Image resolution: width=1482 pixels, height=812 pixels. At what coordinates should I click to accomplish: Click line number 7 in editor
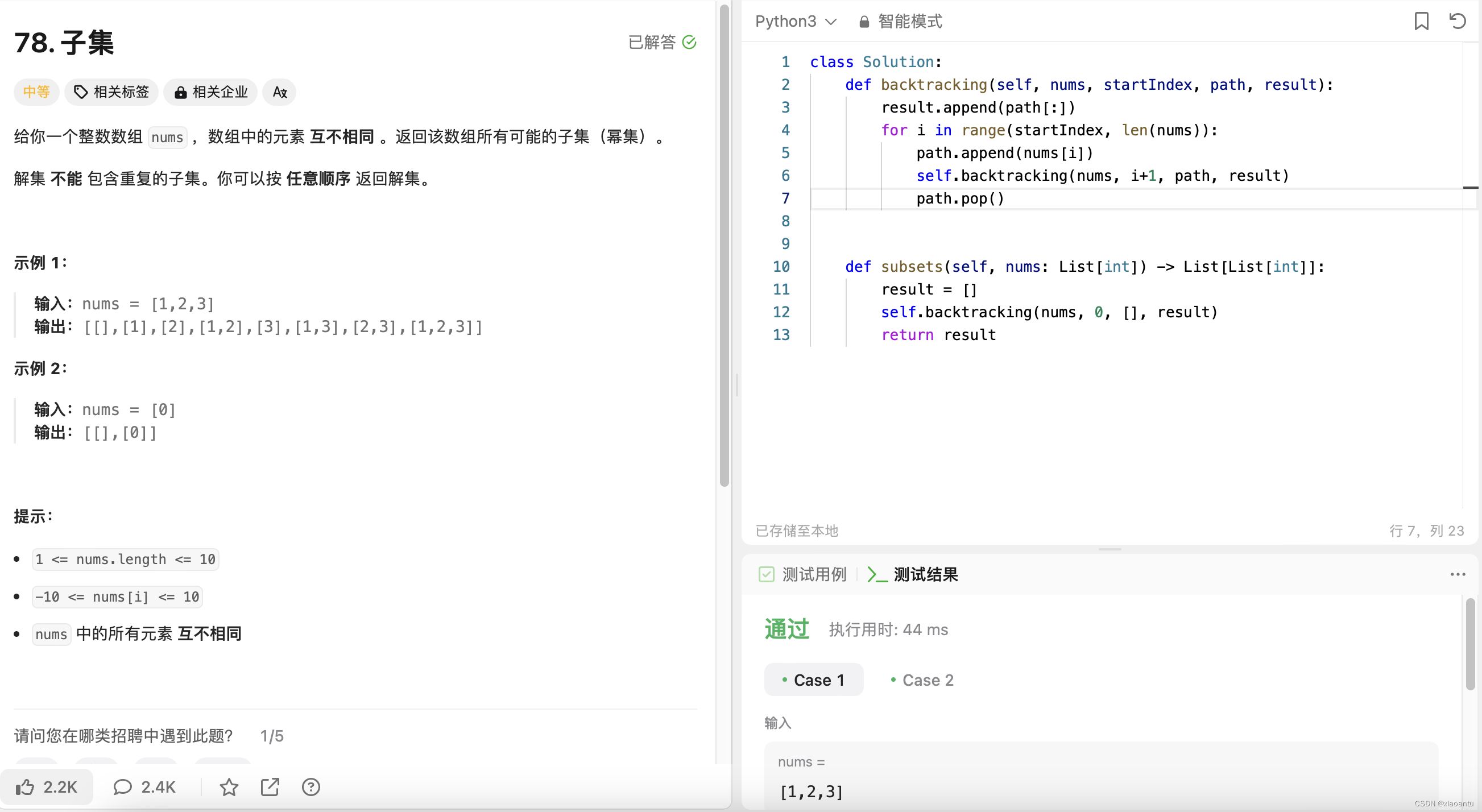[785, 198]
